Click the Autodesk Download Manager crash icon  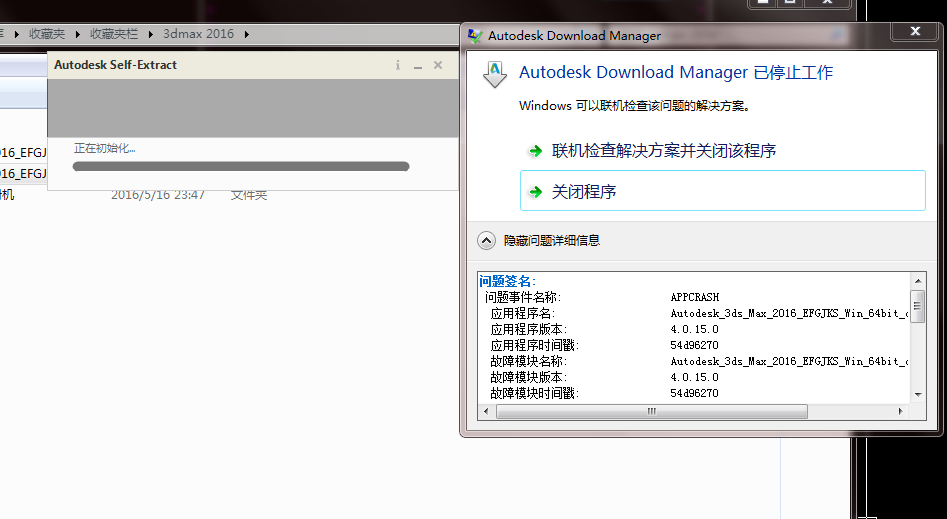pos(495,74)
